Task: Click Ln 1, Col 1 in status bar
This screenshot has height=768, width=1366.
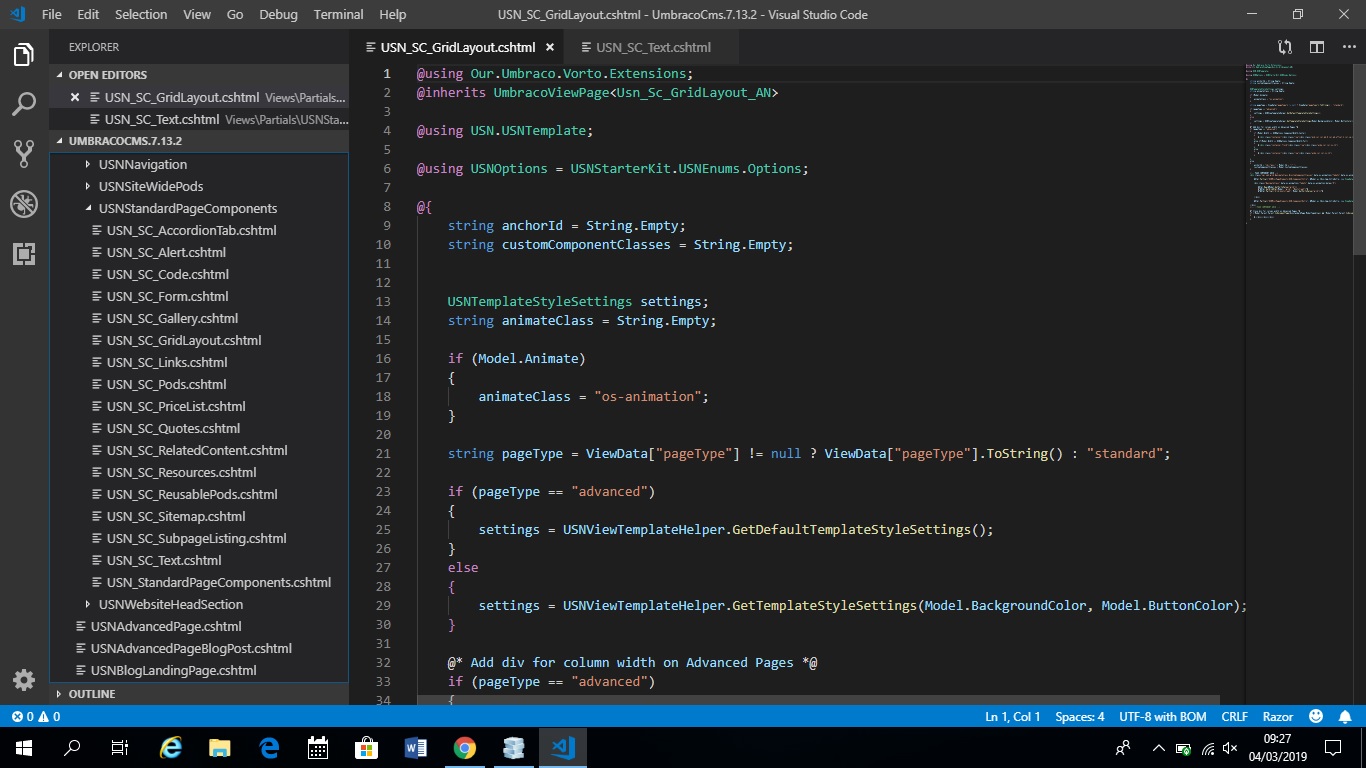Action: [x=1013, y=717]
